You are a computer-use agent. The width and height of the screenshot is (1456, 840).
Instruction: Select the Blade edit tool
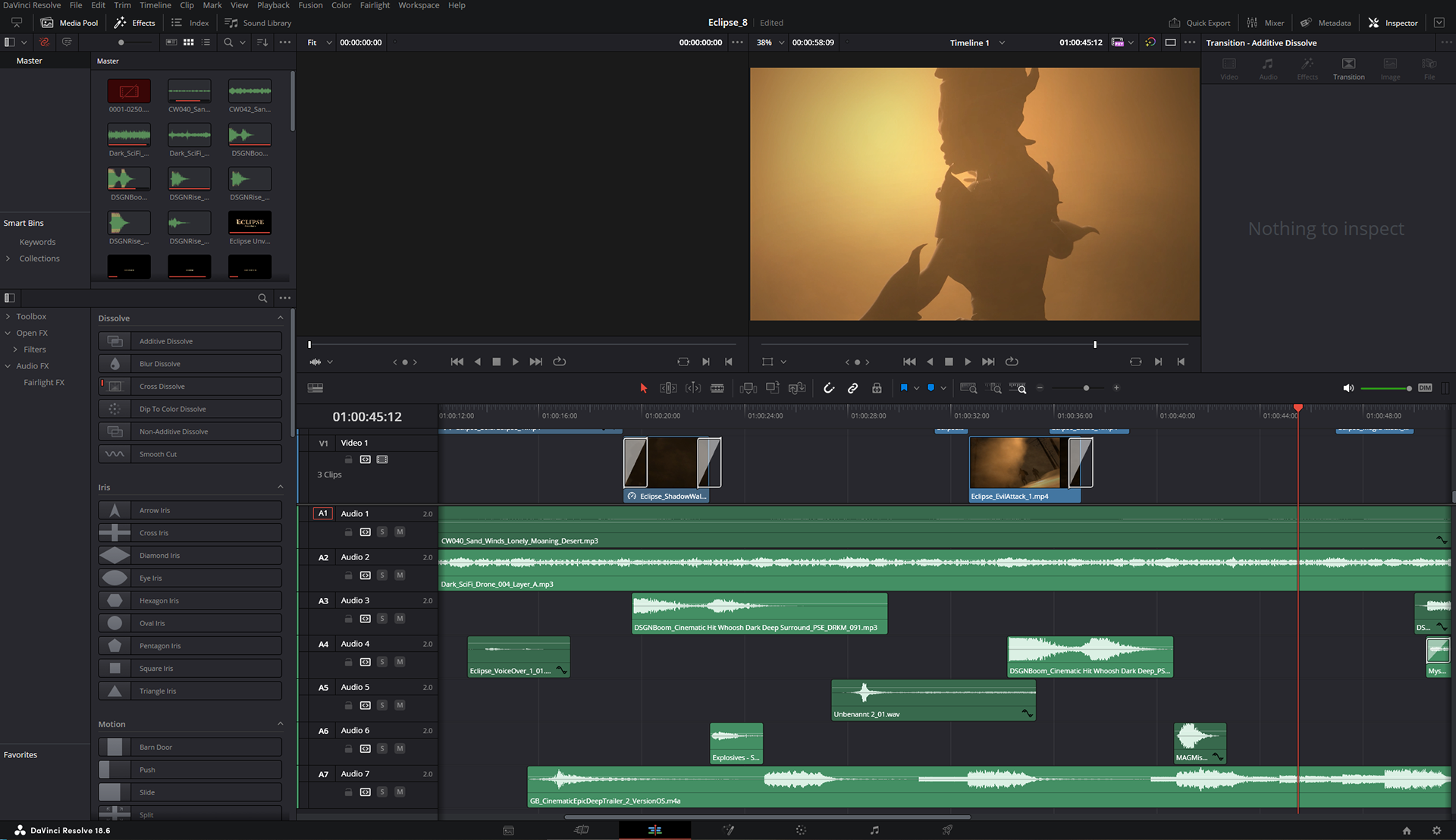(717, 388)
